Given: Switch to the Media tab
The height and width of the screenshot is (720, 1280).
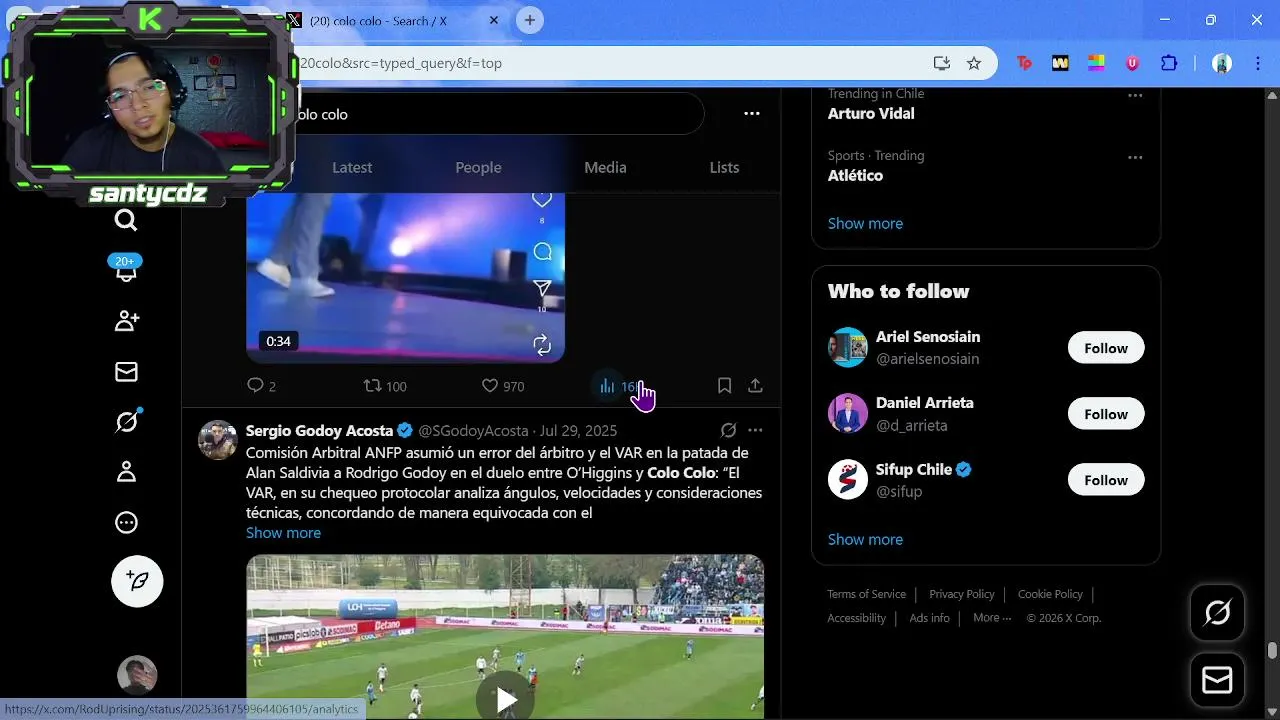Looking at the screenshot, I should tap(605, 168).
